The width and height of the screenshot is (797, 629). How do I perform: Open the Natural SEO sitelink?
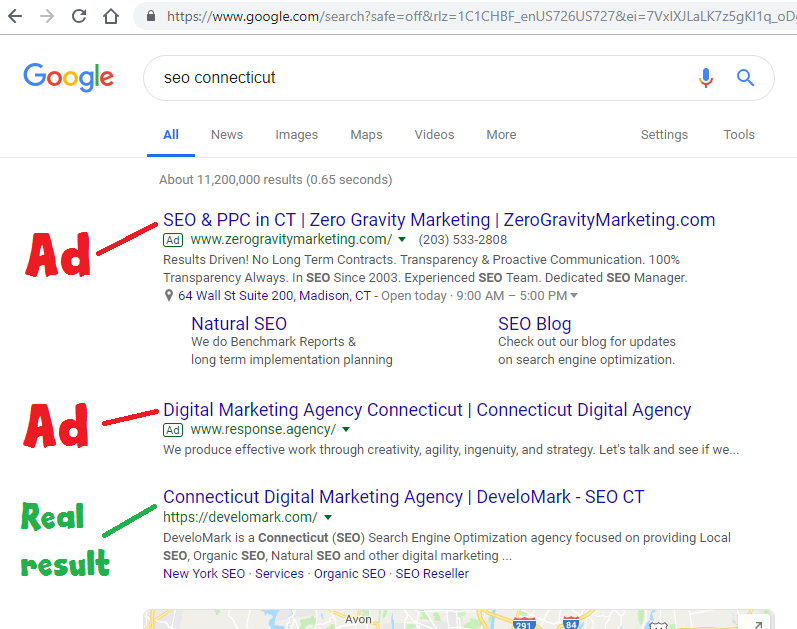click(239, 324)
